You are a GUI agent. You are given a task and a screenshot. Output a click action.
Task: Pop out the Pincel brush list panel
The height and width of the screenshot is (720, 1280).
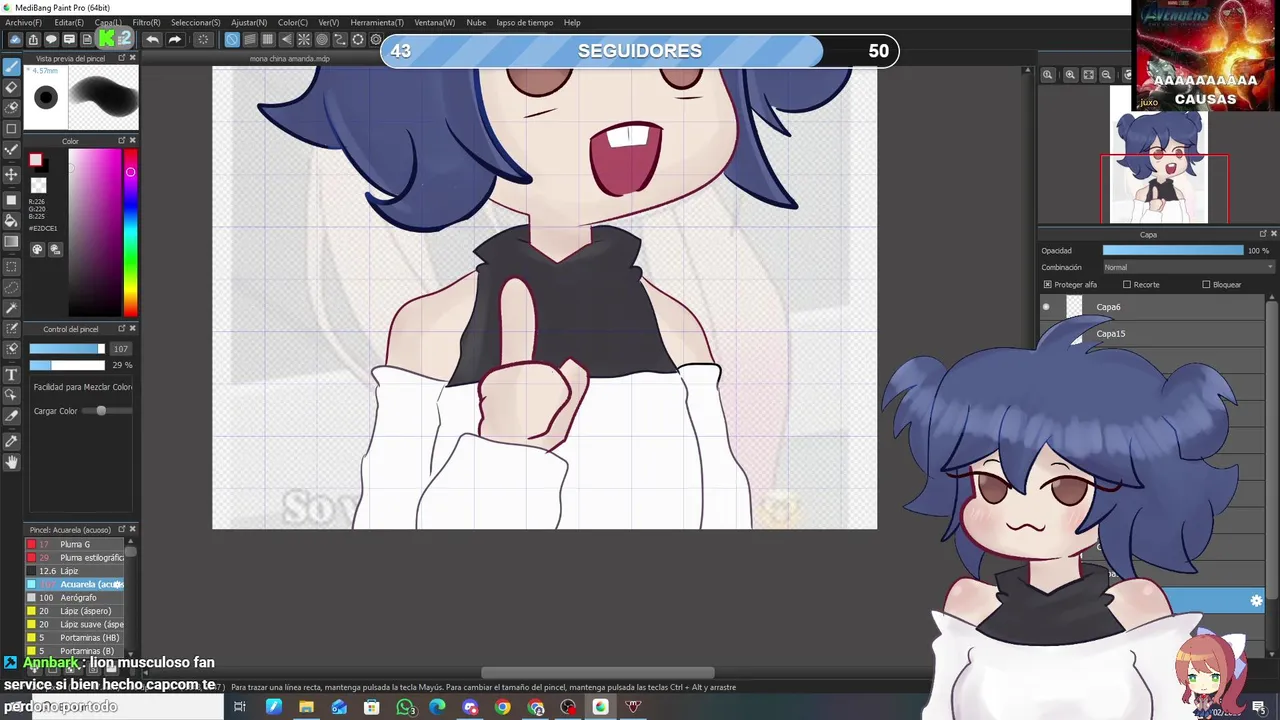click(122, 530)
